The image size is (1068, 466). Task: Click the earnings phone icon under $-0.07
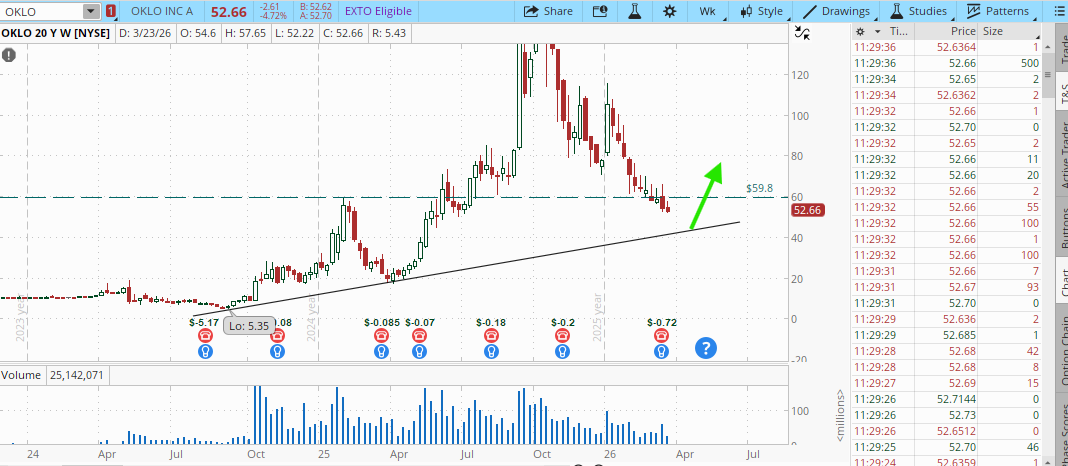pos(420,336)
